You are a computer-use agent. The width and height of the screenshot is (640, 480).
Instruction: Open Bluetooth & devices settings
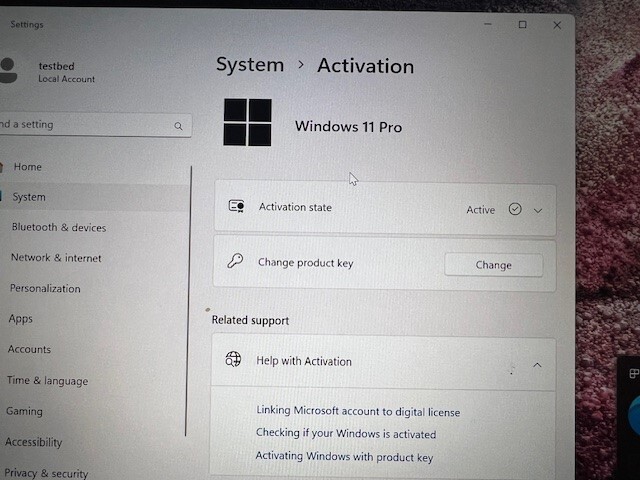click(59, 227)
